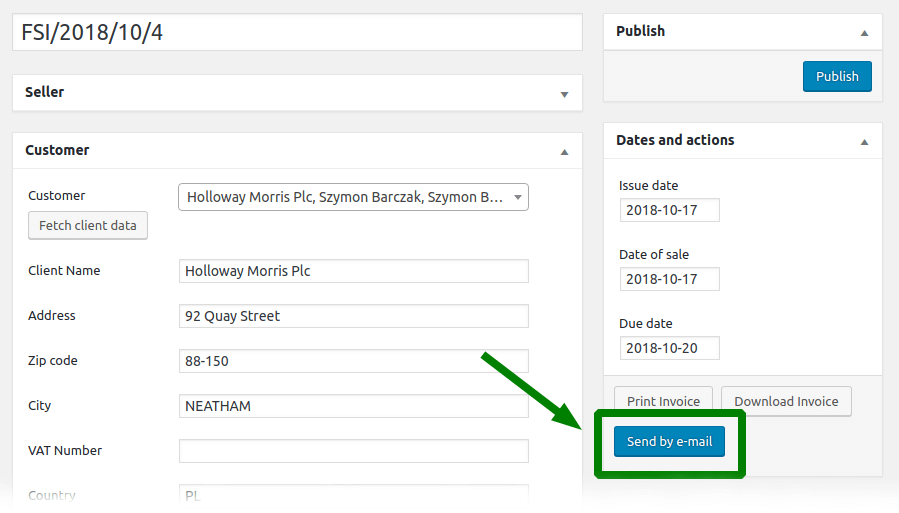Click the Issue date label
This screenshot has width=899, height=513.
point(648,186)
